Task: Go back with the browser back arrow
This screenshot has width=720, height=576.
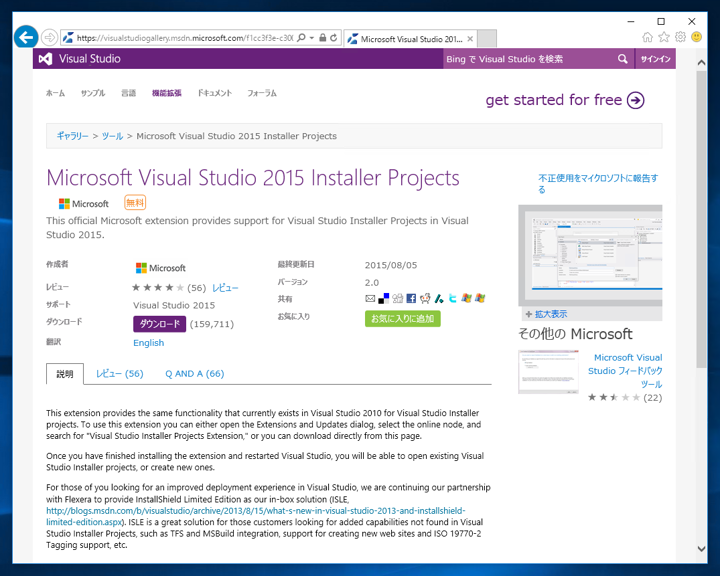Action: [x=26, y=37]
